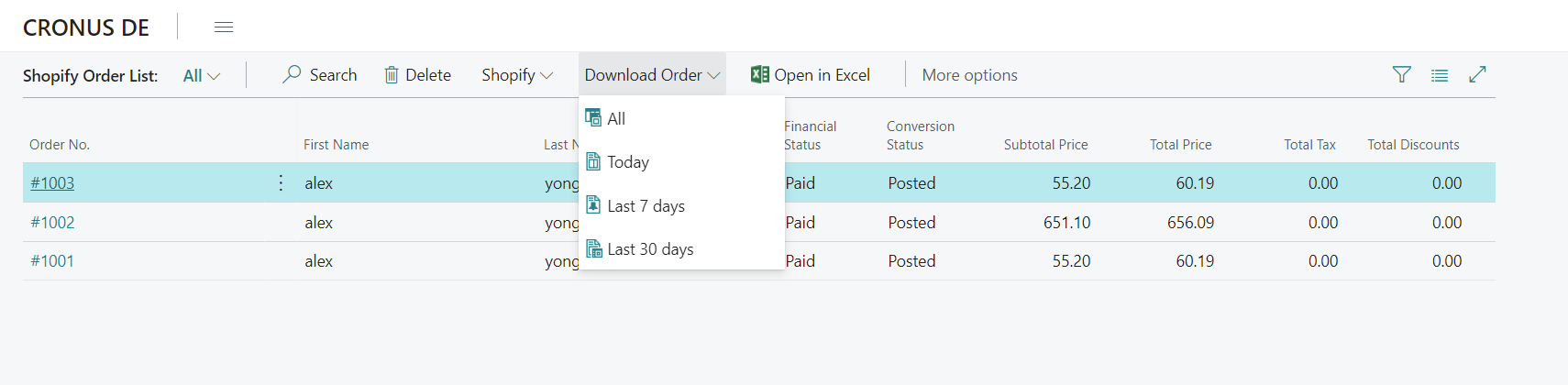This screenshot has height=385, width=1568.
Task: Collapse the Download Order dropdown
Action: coord(652,75)
